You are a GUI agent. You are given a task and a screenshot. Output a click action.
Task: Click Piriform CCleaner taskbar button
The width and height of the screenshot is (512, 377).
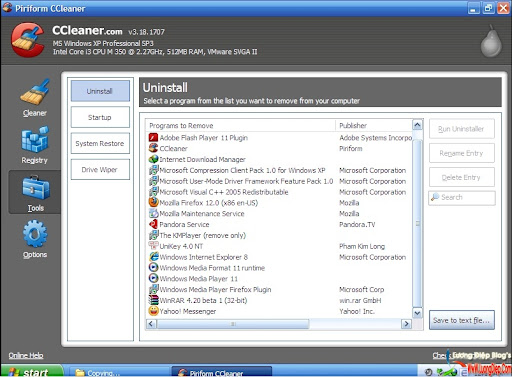(221, 372)
